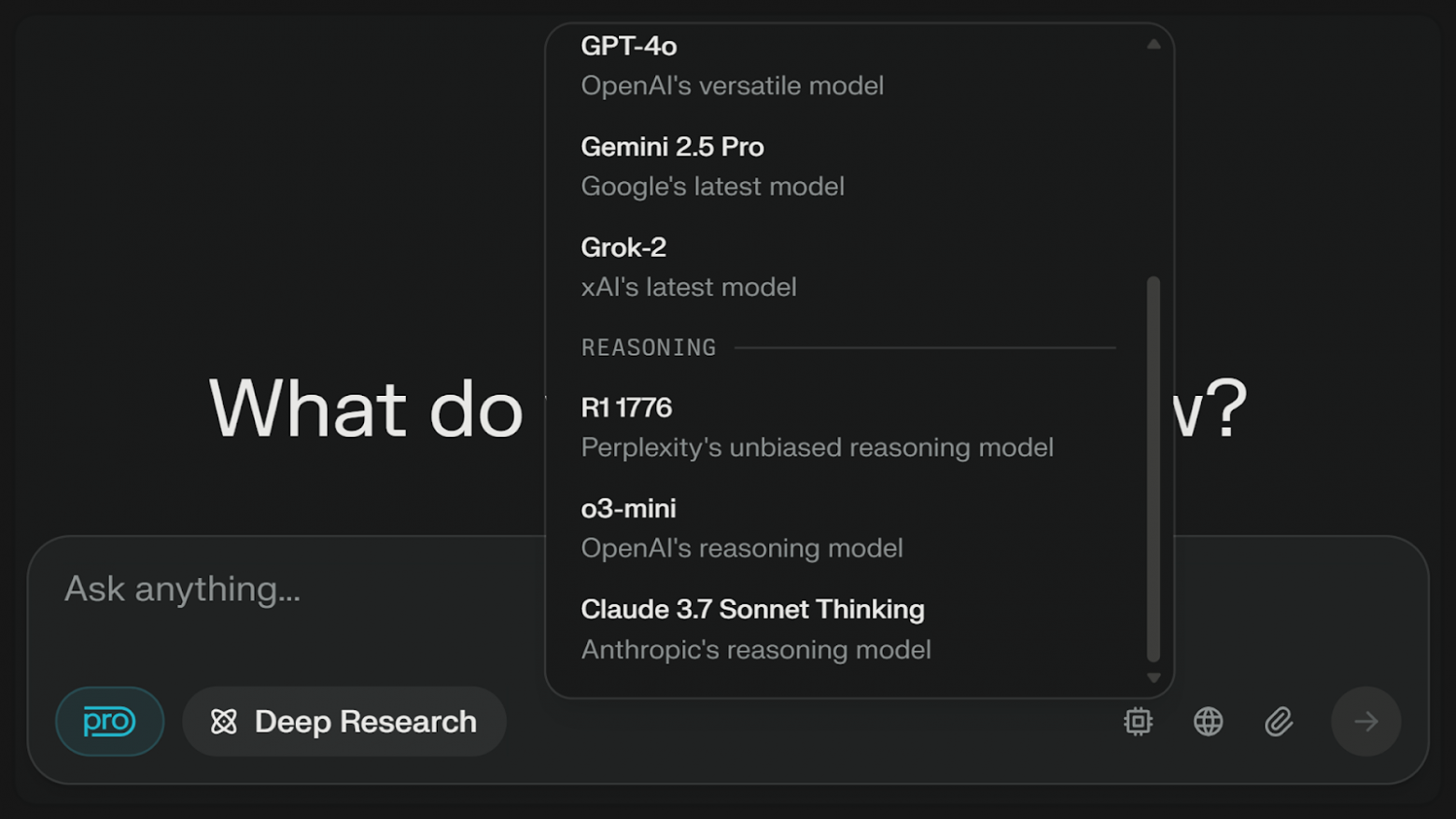
Task: Click the model list scrollbar thumb
Action: coord(1154,467)
